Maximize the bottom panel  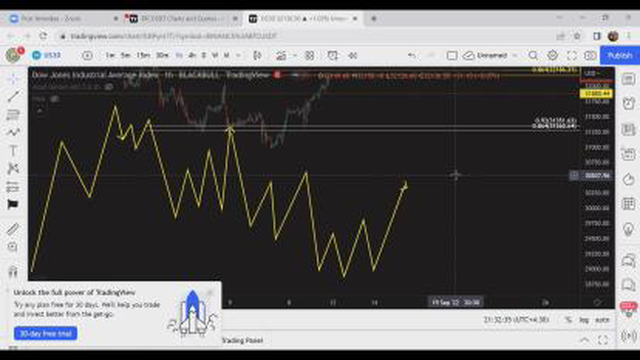point(603,340)
